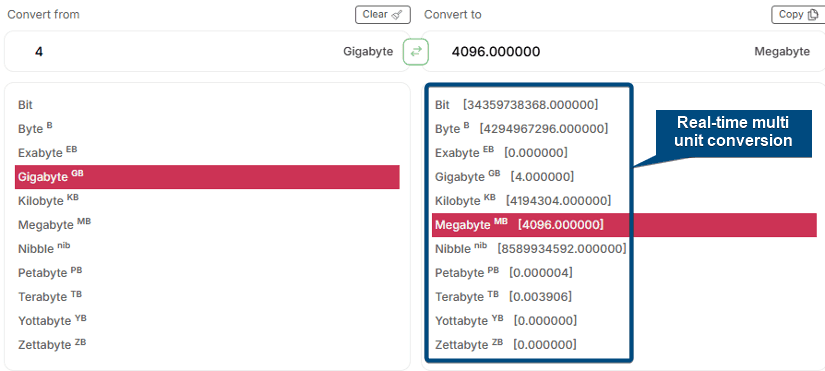Select Megabyte in Convert from list
Image resolution: width=825 pixels, height=371 pixels.
pyautogui.click(x=207, y=225)
